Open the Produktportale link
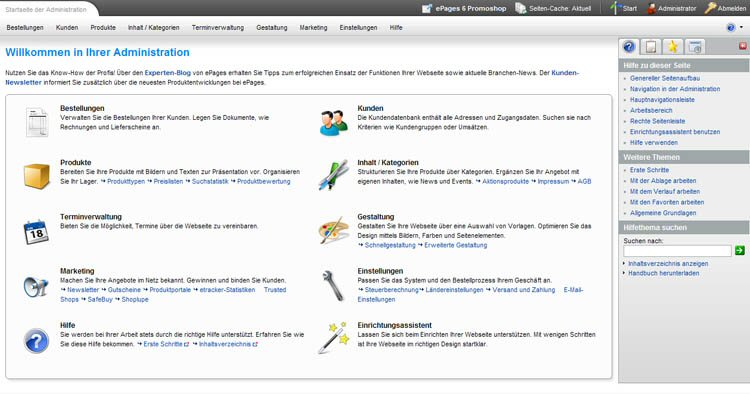The width and height of the screenshot is (750, 394). coord(170,290)
